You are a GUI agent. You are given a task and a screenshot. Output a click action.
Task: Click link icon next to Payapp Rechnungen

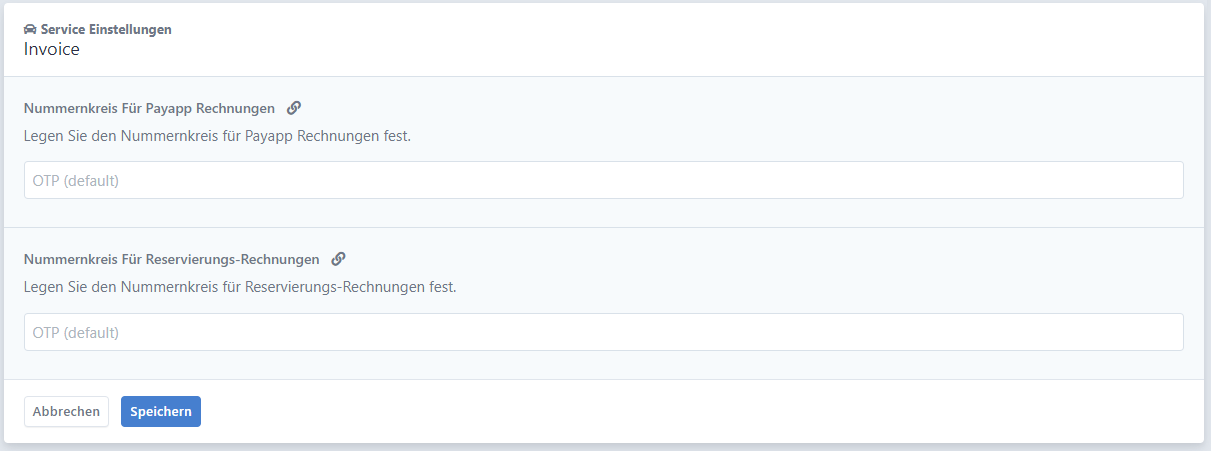tap(294, 107)
